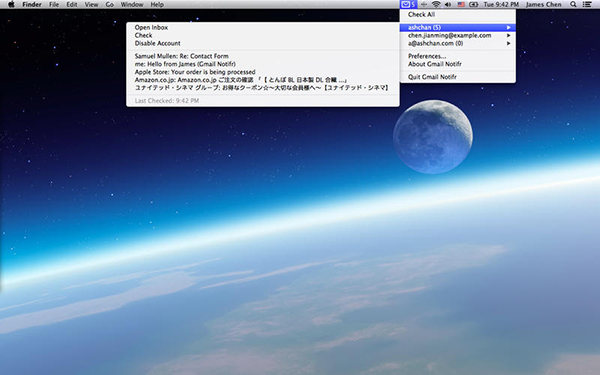600x375 pixels.
Task: Open the Go menu
Action: pyautogui.click(x=110, y=5)
